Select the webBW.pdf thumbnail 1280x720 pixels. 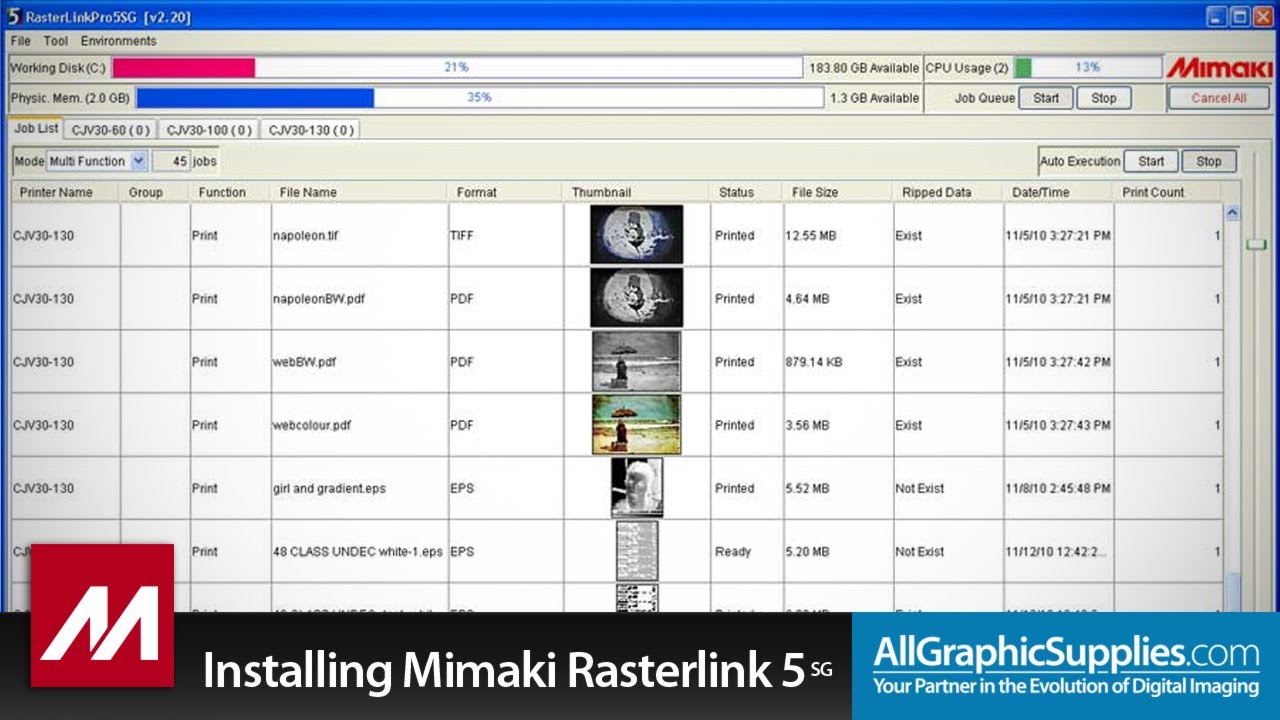tap(636, 361)
